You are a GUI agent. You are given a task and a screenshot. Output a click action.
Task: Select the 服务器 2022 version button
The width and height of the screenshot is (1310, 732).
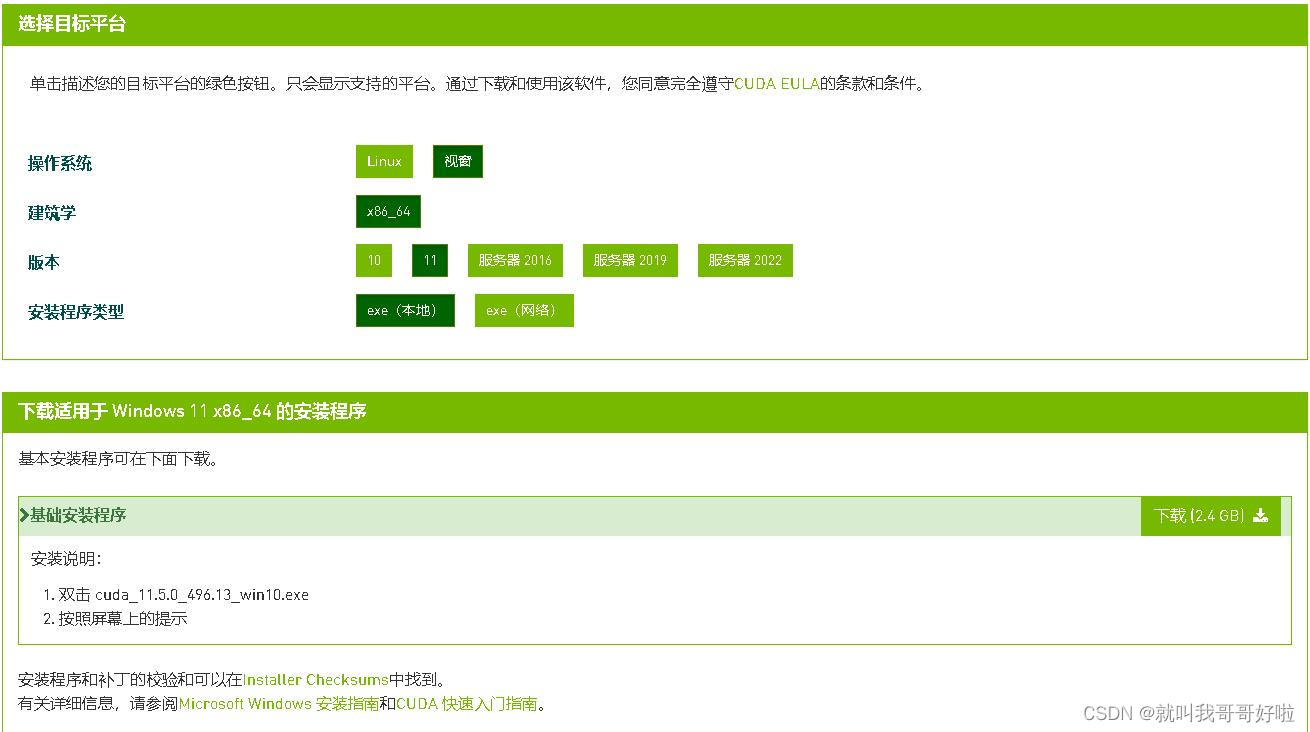click(745, 261)
